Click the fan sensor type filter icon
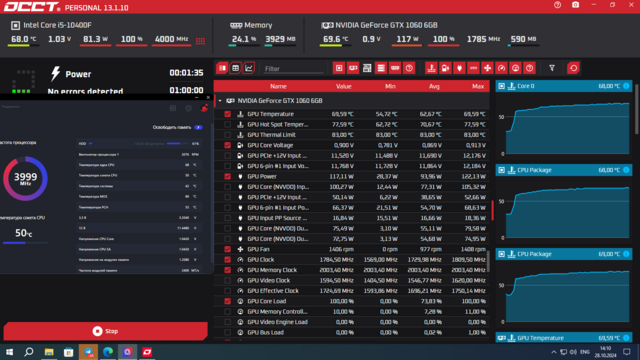 click(x=487, y=68)
